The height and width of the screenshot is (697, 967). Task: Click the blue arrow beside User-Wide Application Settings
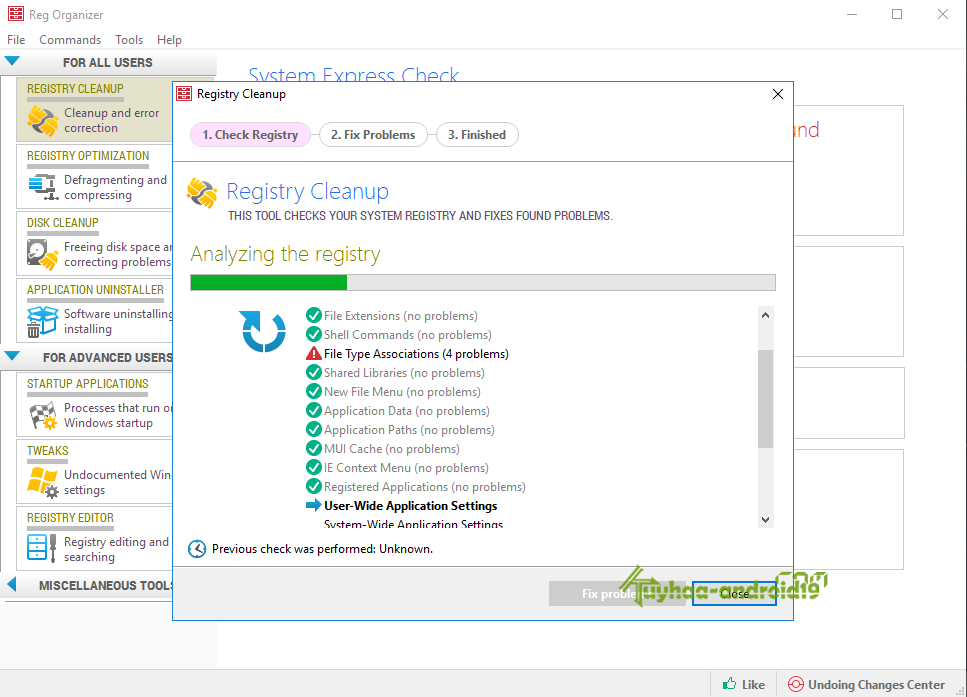(x=314, y=506)
